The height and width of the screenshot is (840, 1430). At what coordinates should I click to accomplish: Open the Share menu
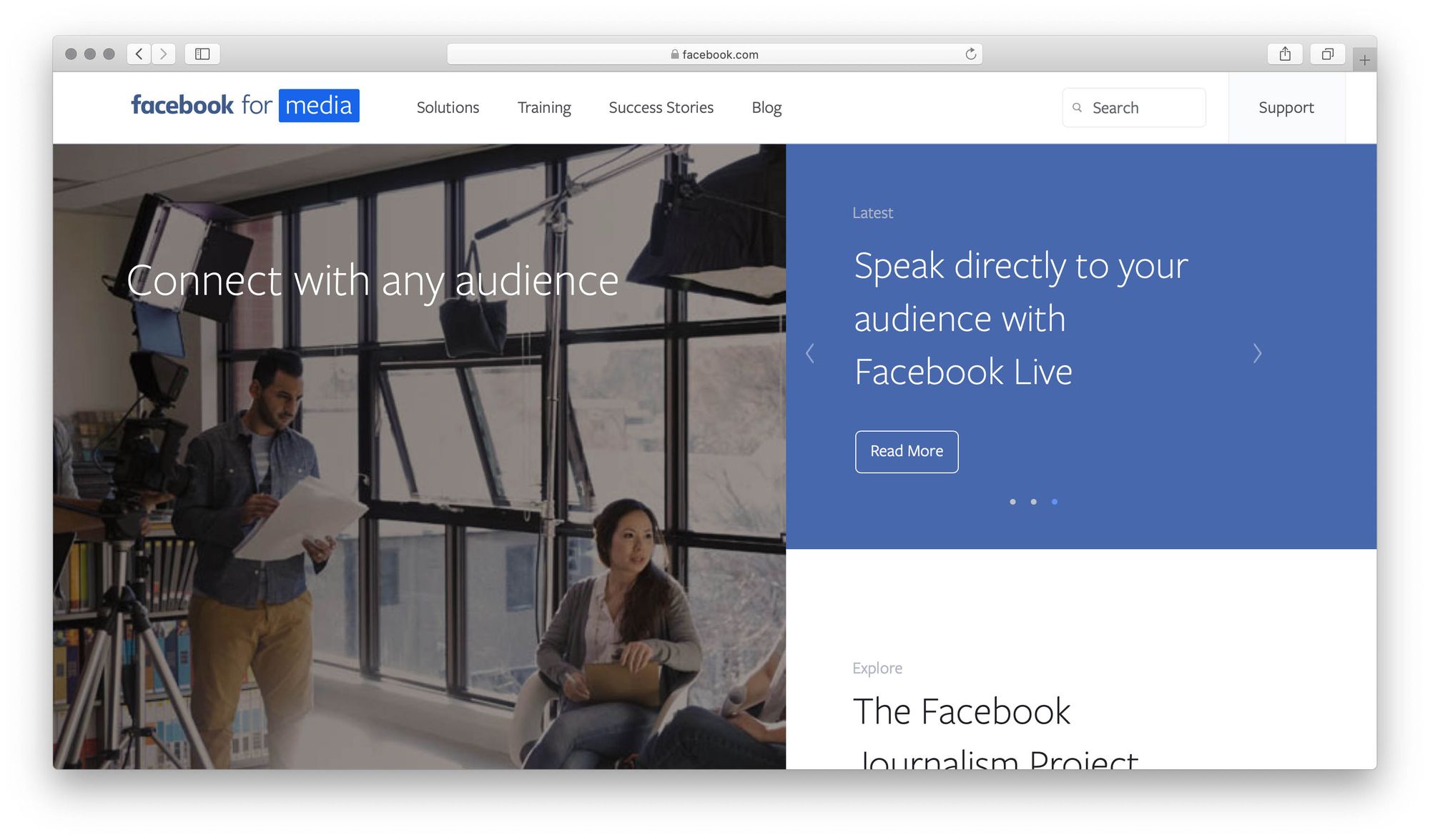pyautogui.click(x=1285, y=54)
